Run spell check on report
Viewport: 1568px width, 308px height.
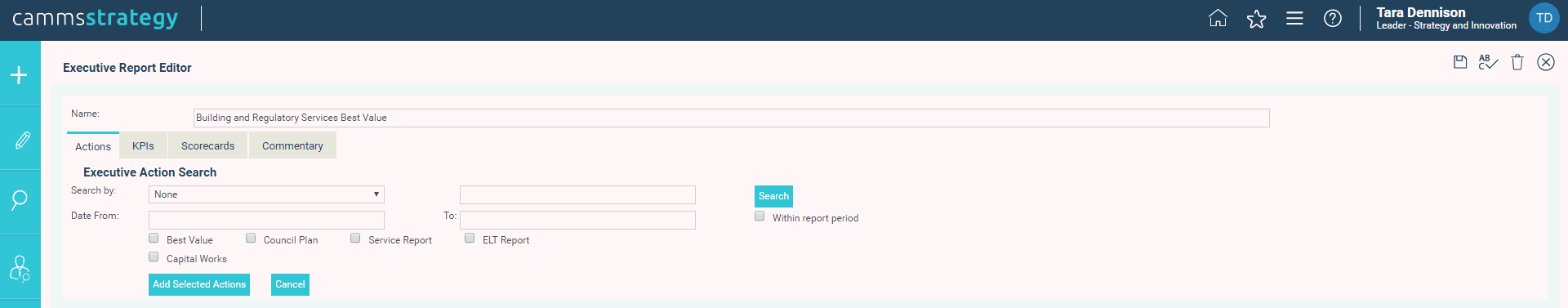(1488, 62)
